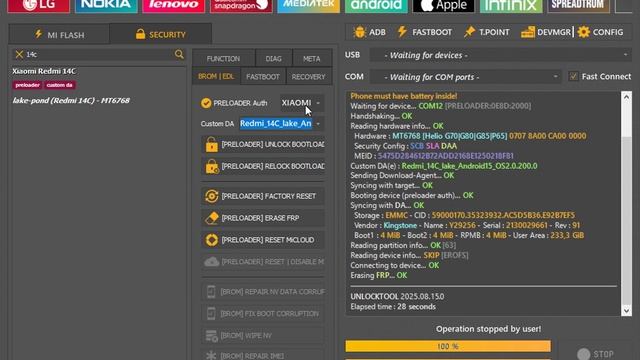This screenshot has height=360, width=640.
Task: Run [PRELOADER] RESET MICLOUD
Action: pos(263,240)
